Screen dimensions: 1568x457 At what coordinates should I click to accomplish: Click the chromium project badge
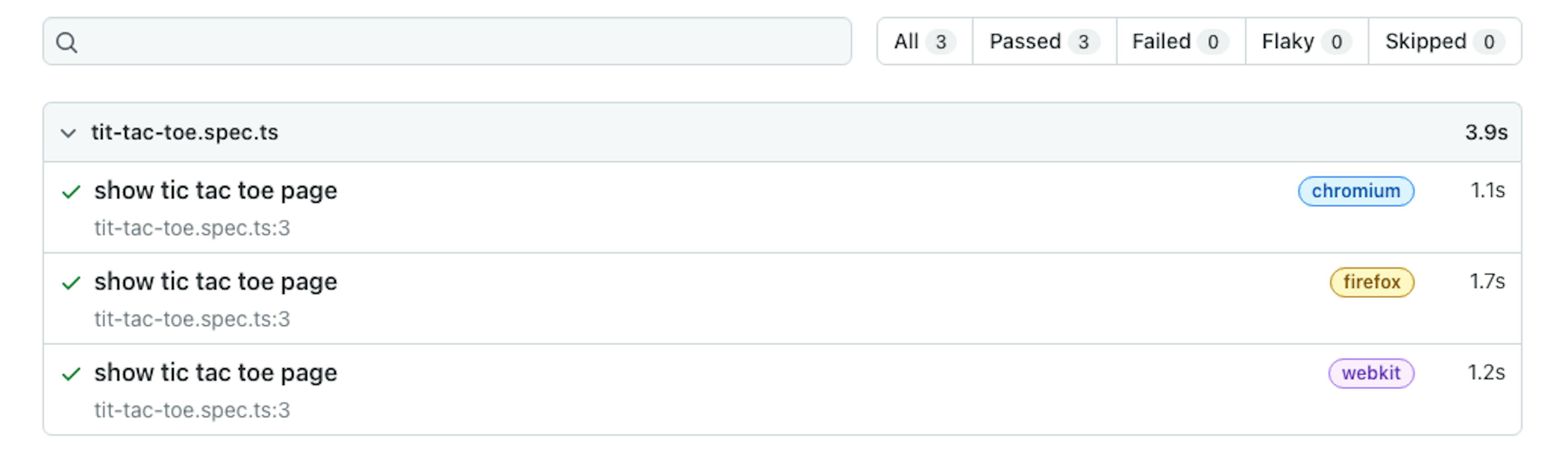(x=1356, y=191)
